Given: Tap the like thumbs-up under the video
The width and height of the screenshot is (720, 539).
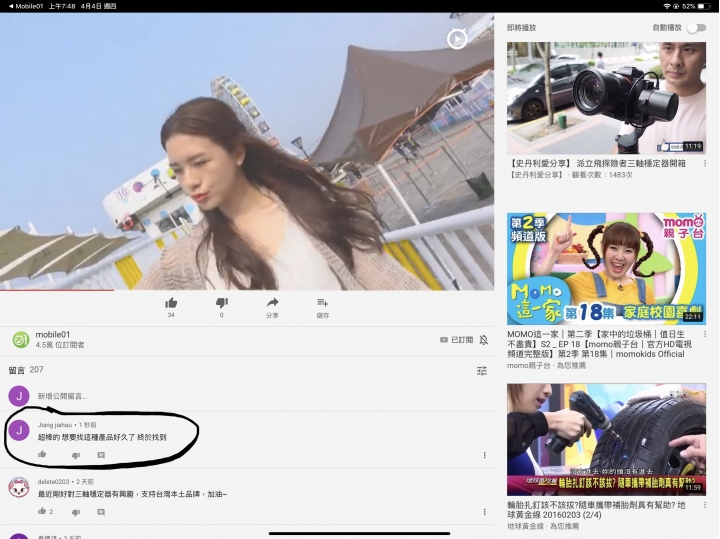Looking at the screenshot, I should pos(171,303).
